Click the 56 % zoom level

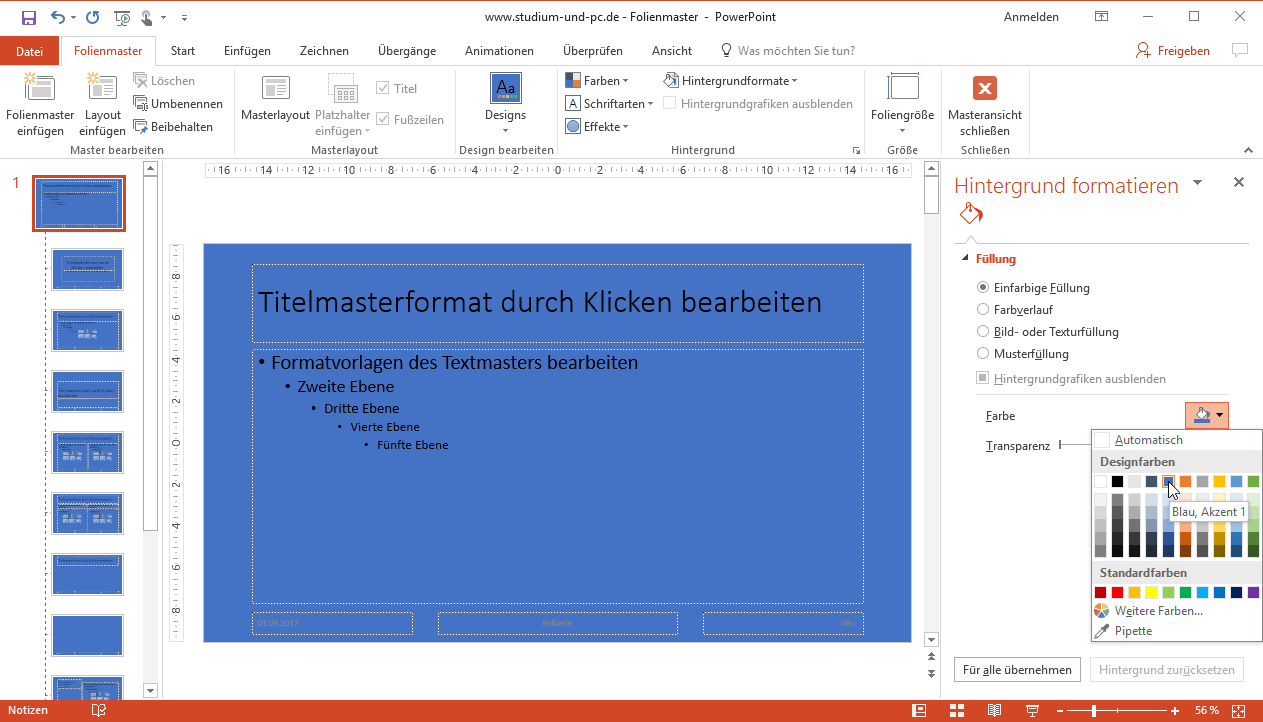[1206, 710]
